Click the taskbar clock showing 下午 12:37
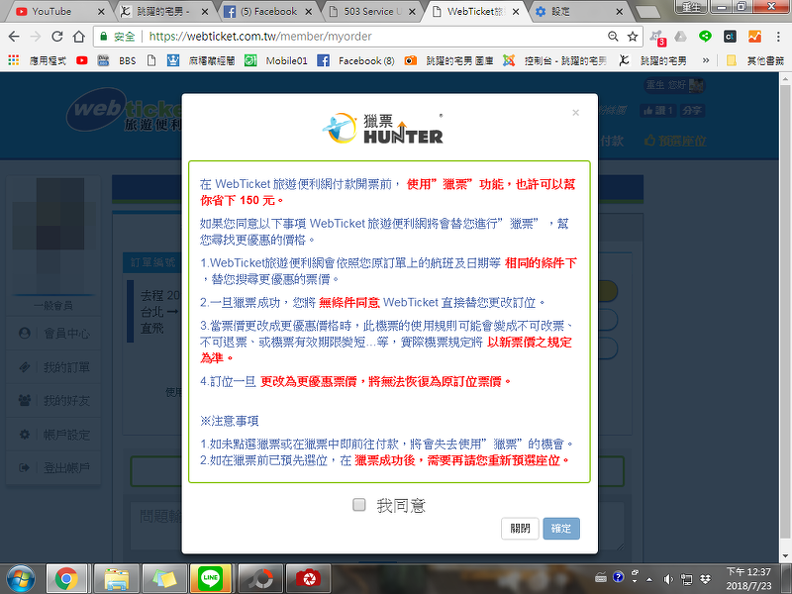 click(x=749, y=579)
